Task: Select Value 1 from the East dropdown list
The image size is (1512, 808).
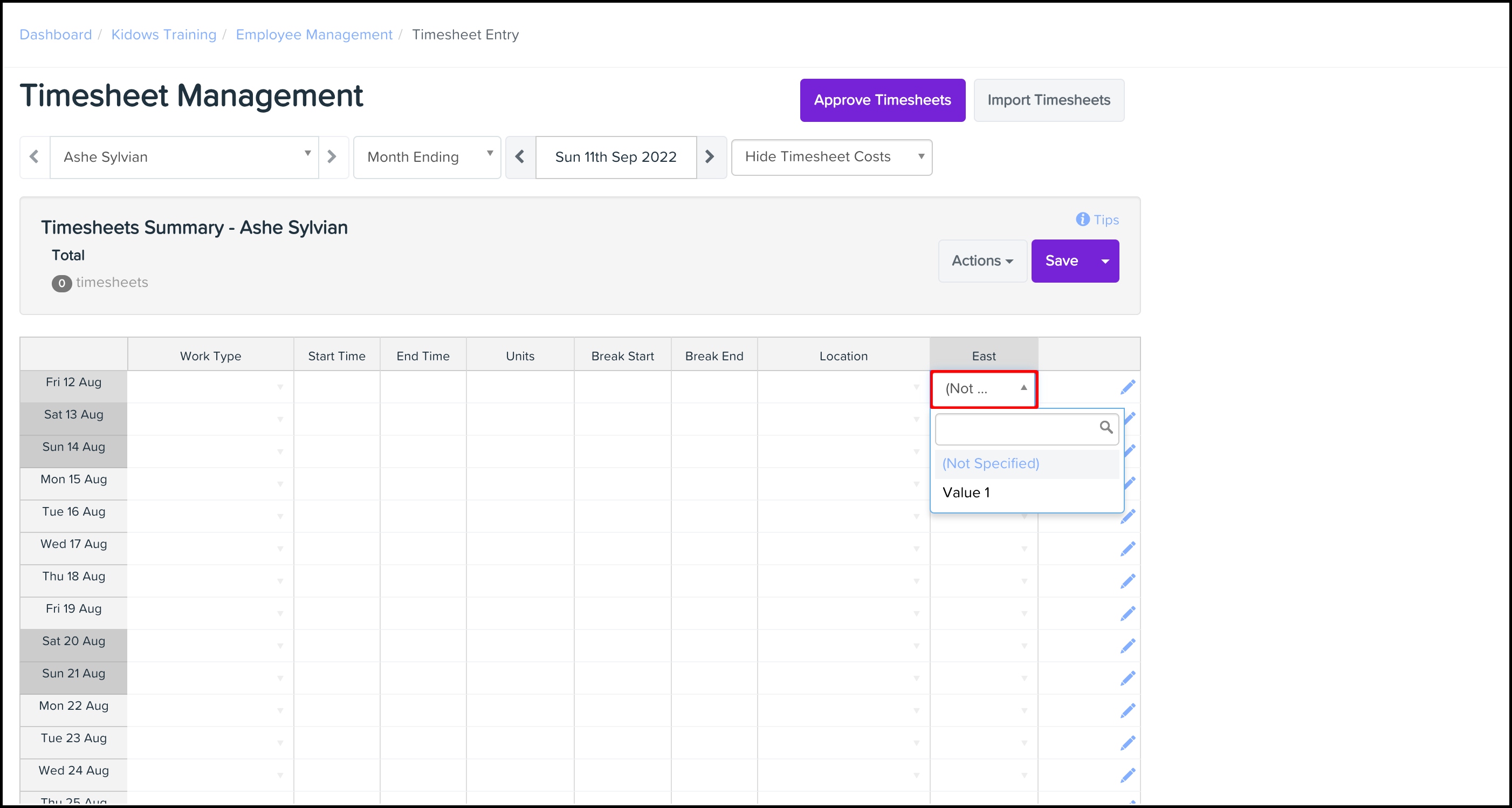Action: pyautogui.click(x=966, y=492)
